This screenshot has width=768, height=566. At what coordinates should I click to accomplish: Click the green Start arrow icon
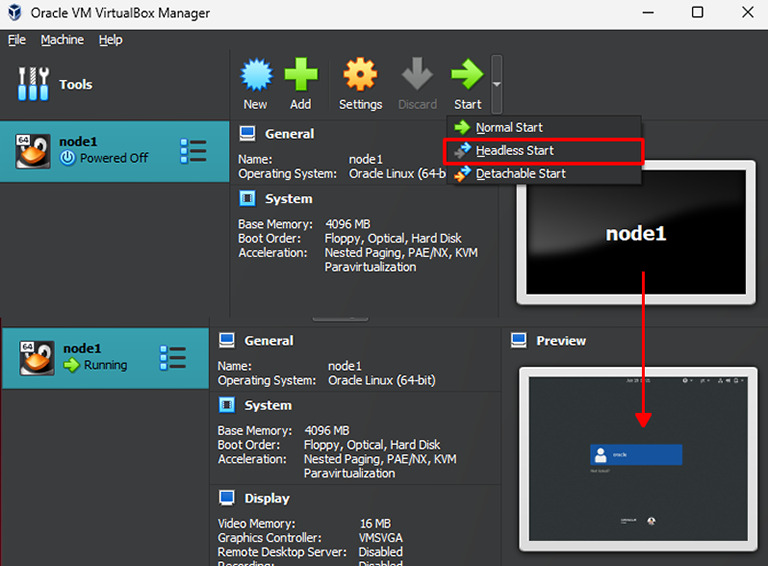[x=467, y=74]
